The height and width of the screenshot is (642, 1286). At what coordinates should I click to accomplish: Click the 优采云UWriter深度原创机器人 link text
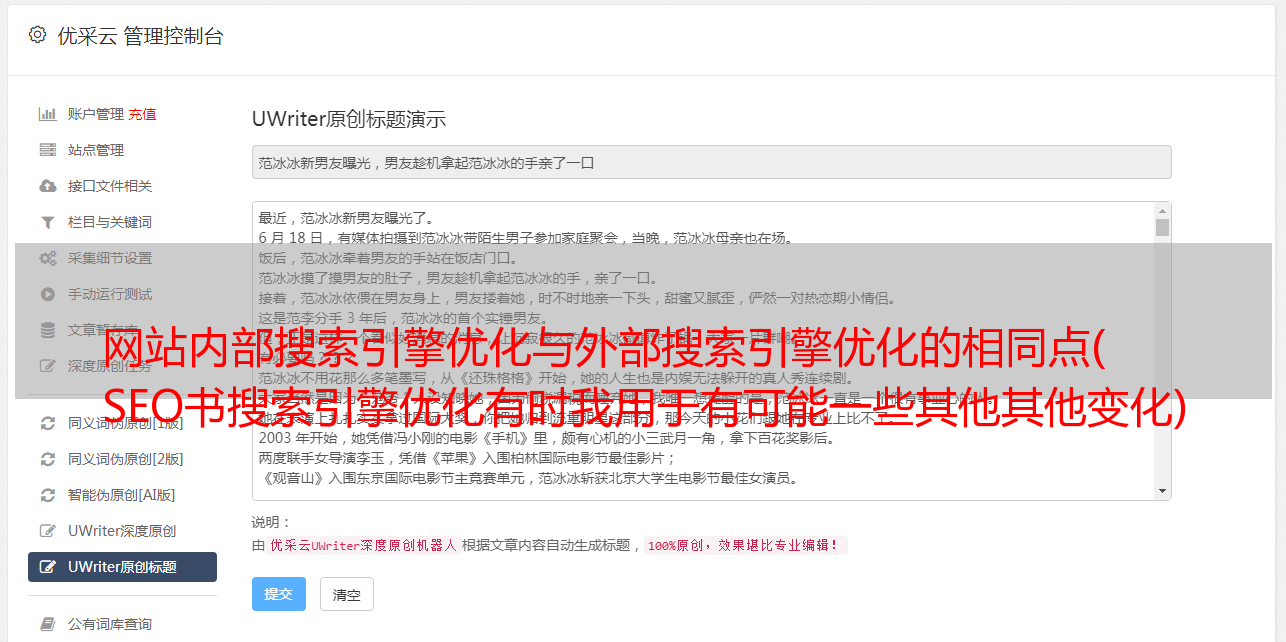(363, 546)
